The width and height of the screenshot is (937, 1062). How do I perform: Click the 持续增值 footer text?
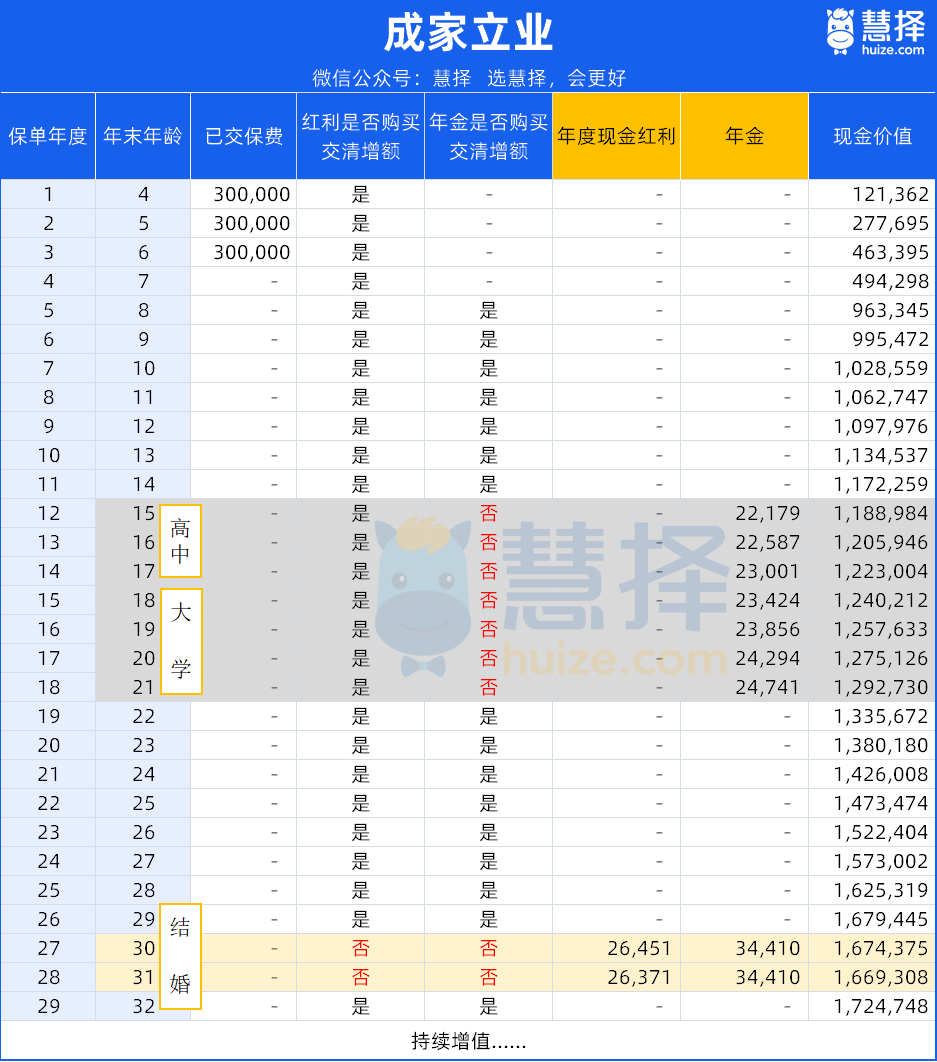[x=468, y=1041]
